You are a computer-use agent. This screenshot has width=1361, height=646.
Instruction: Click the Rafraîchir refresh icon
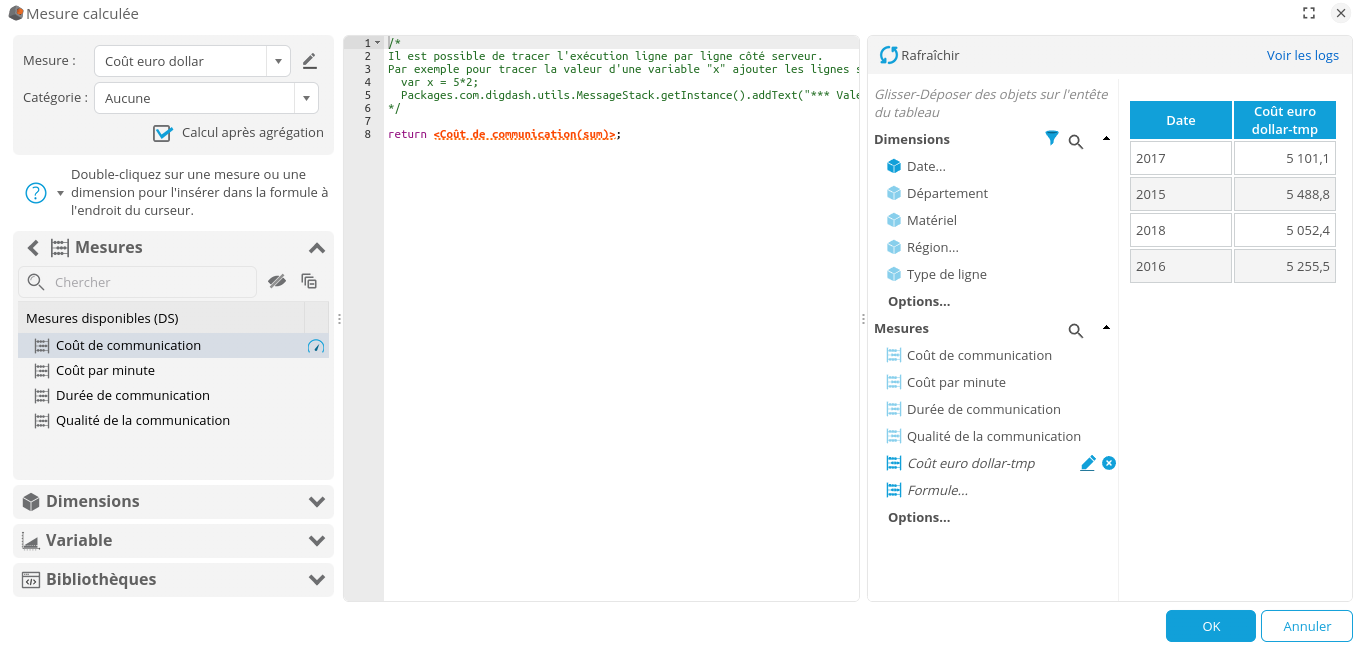point(888,55)
